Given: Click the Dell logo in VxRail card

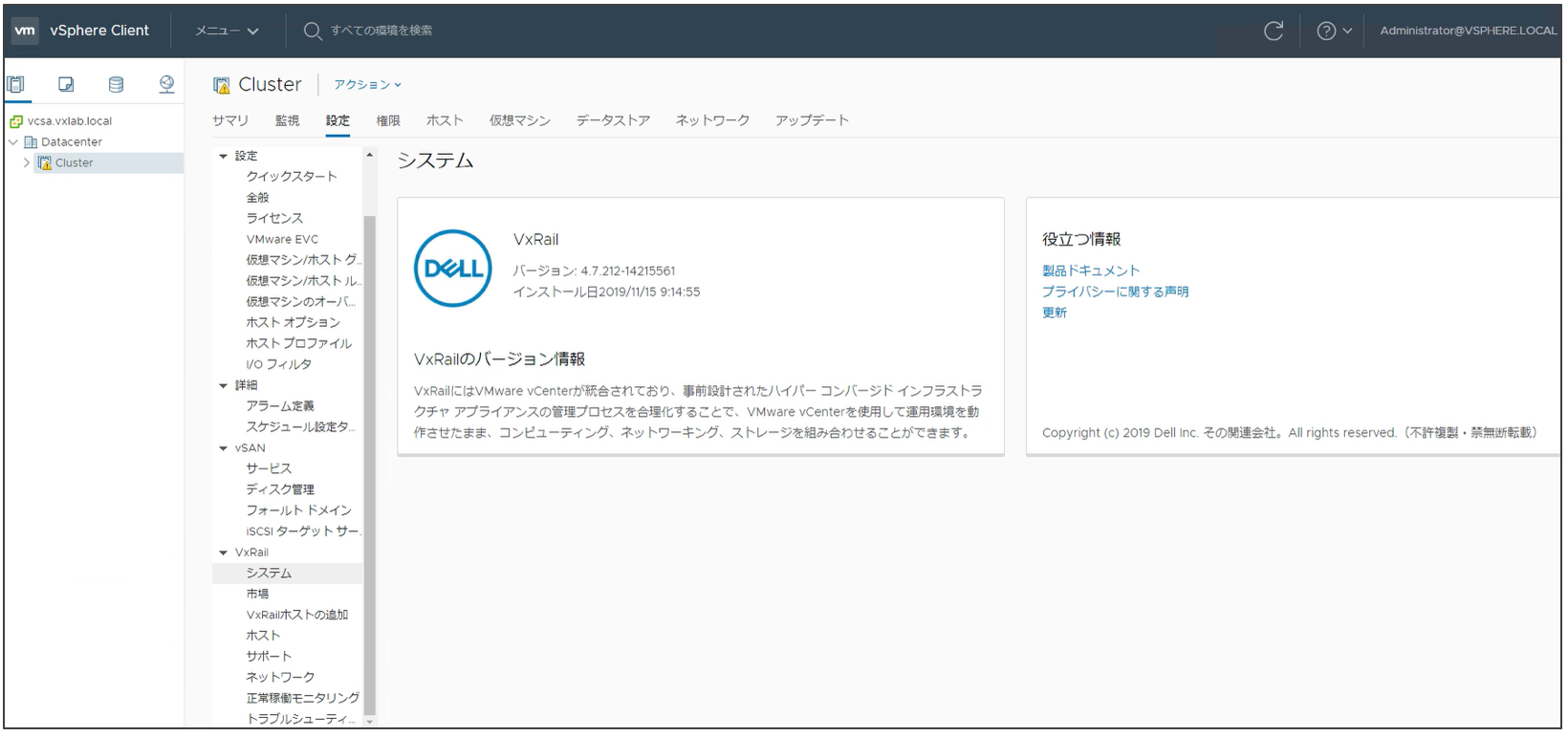Looking at the screenshot, I should point(453,269).
